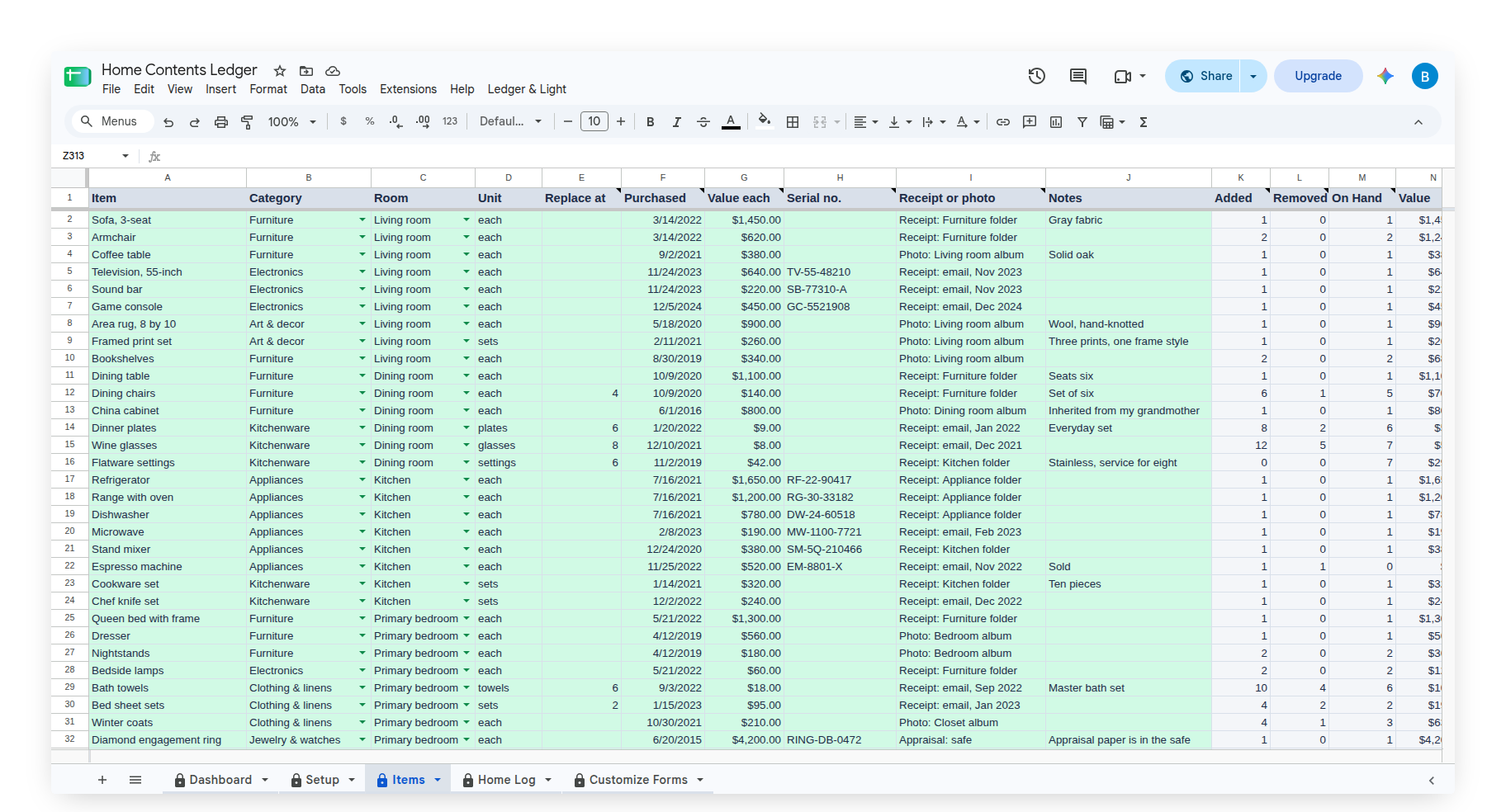Viewport: 1506px width, 812px height.
Task: Collapse the toolbar with the chevron
Action: point(1418,122)
